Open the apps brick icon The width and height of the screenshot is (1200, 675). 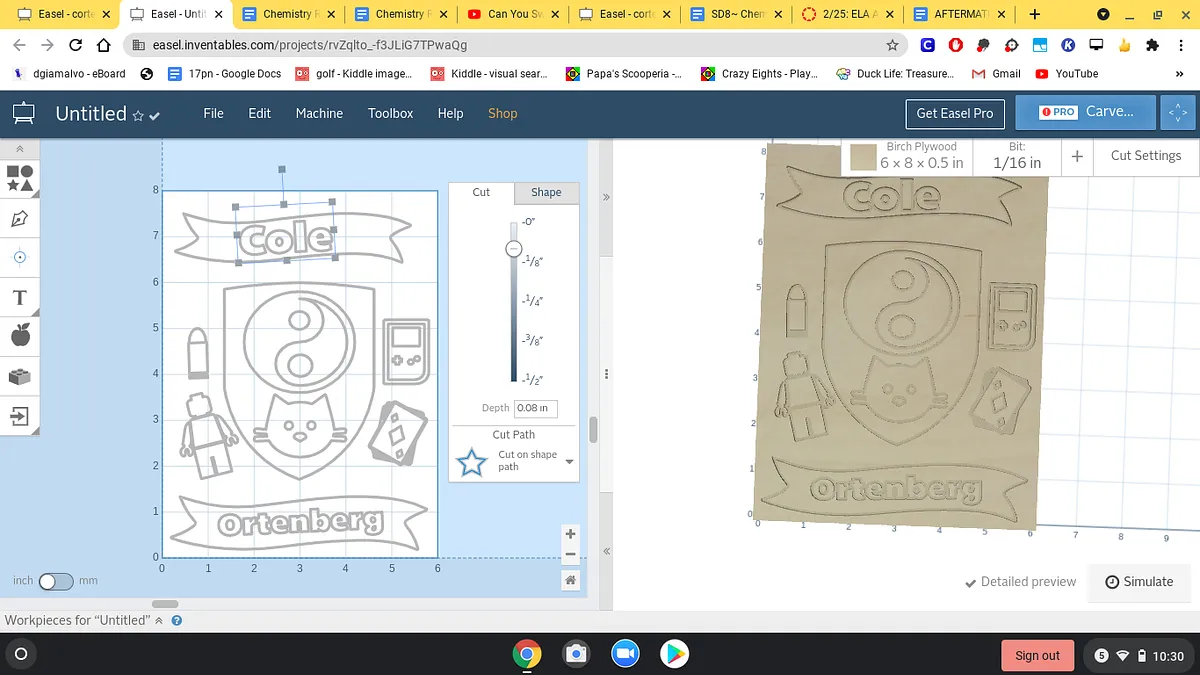(x=20, y=376)
